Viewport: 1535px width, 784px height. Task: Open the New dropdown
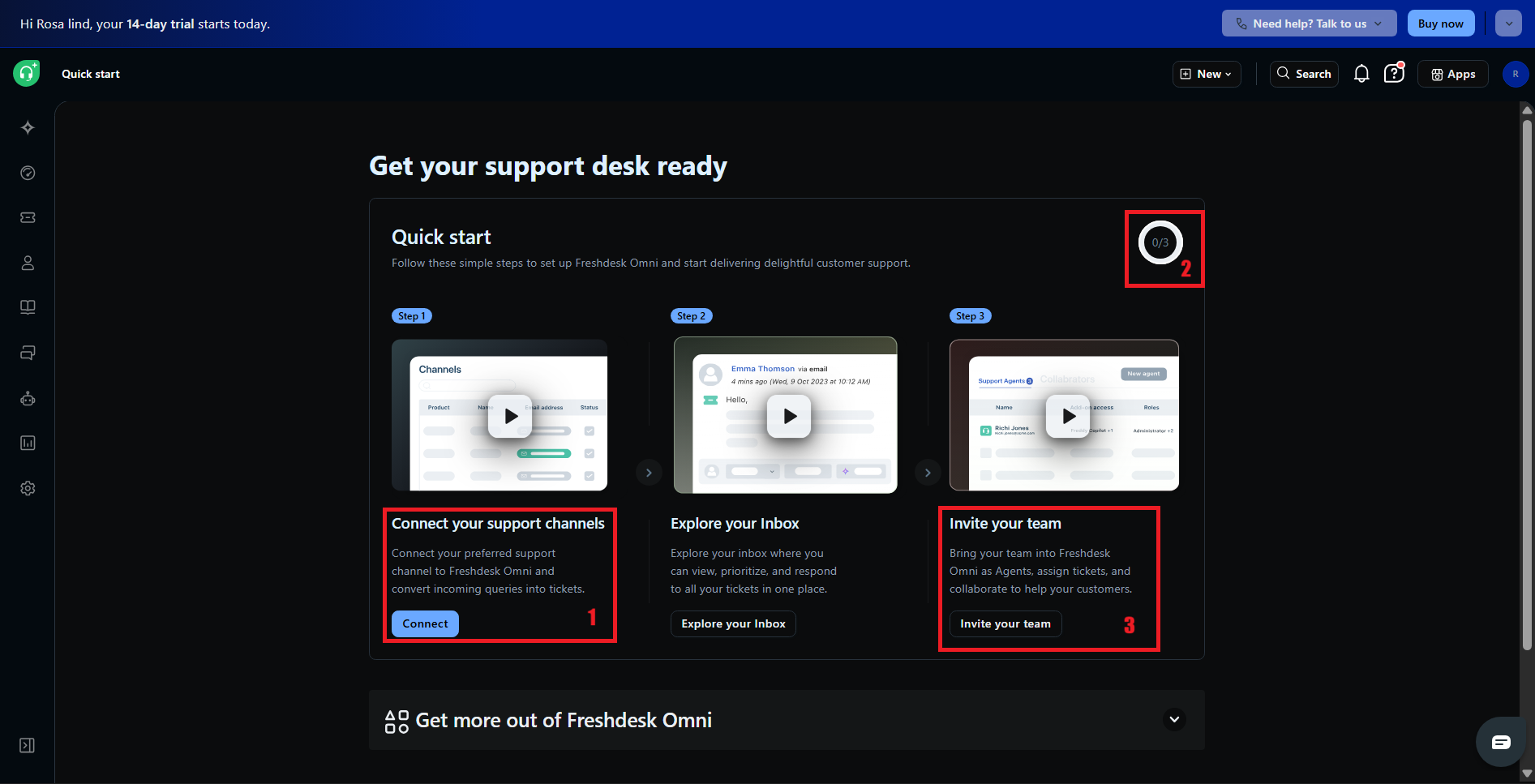pos(1207,74)
